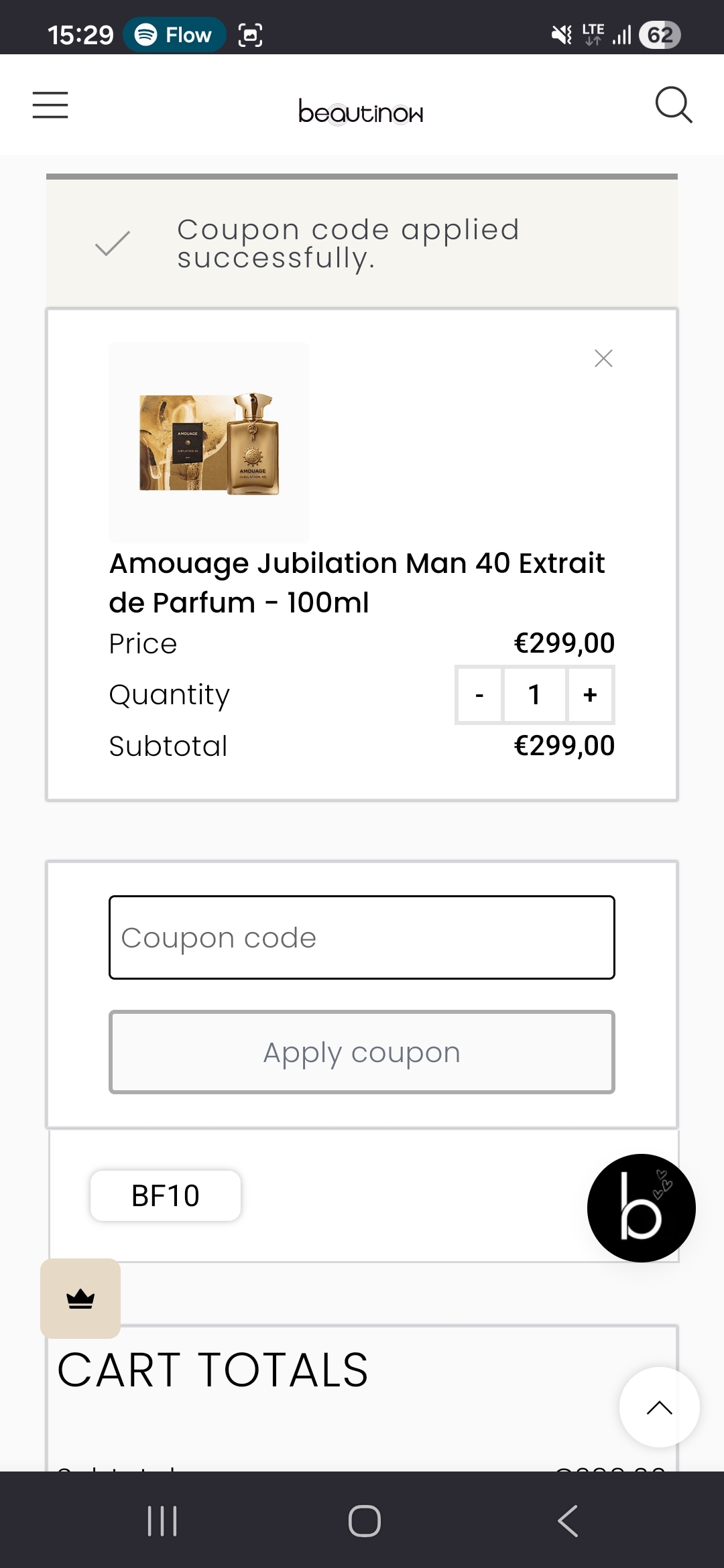Tap the Spotify Flow status pill
The height and width of the screenshot is (1568, 724).
coord(174,35)
